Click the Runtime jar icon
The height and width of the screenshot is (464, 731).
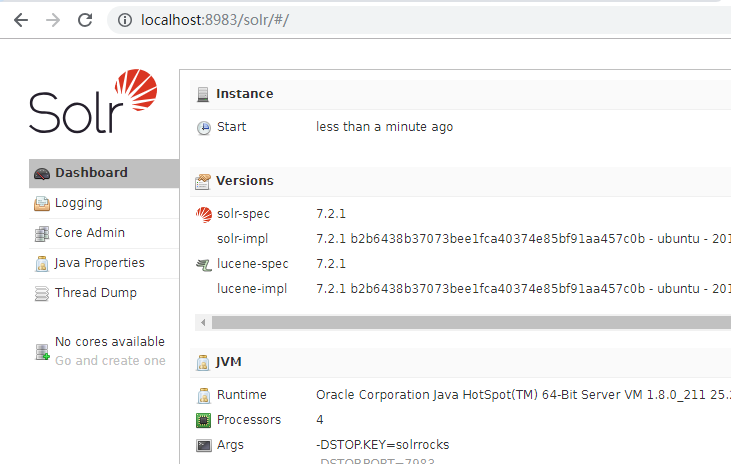click(x=204, y=395)
